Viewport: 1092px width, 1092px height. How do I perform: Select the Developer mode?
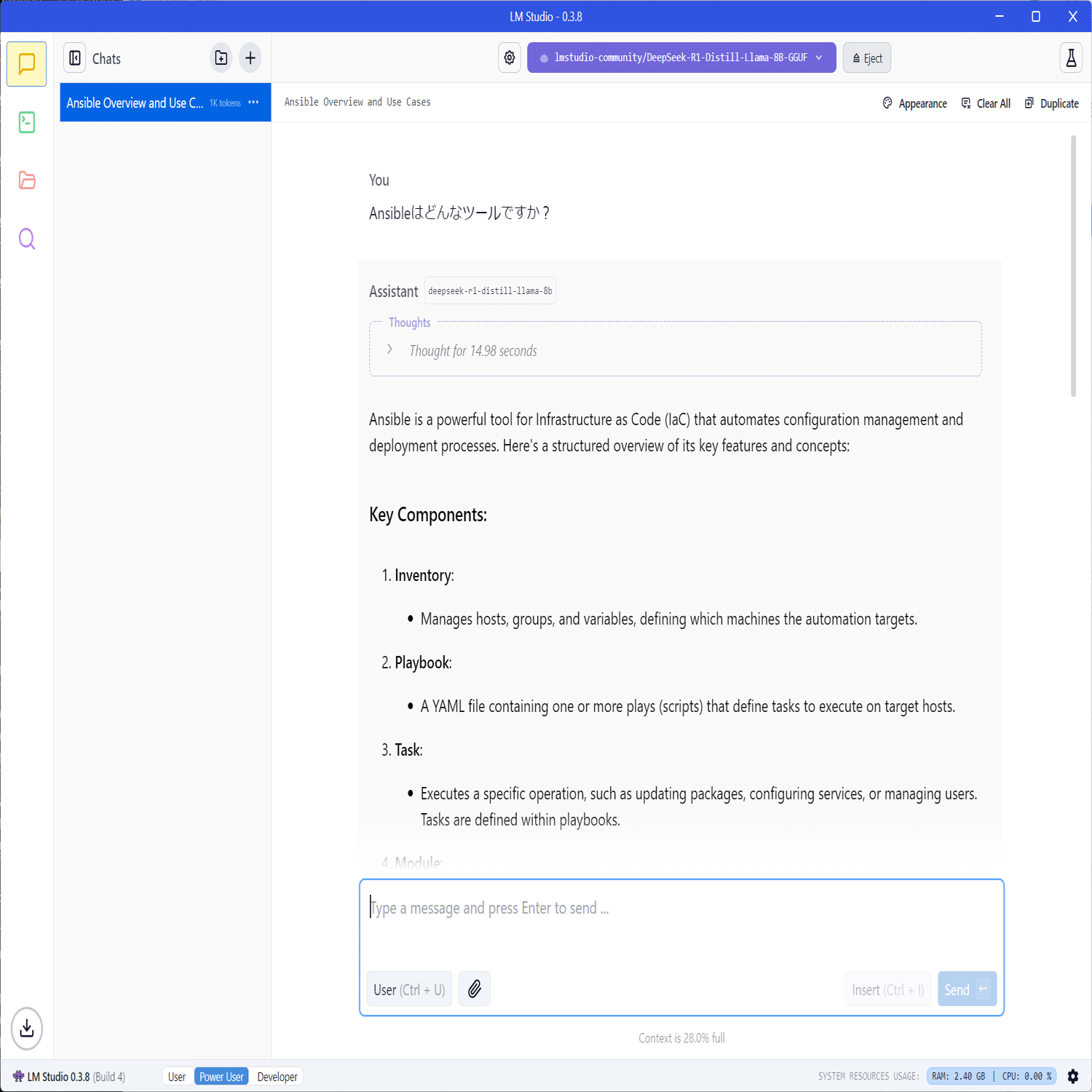click(x=277, y=1077)
